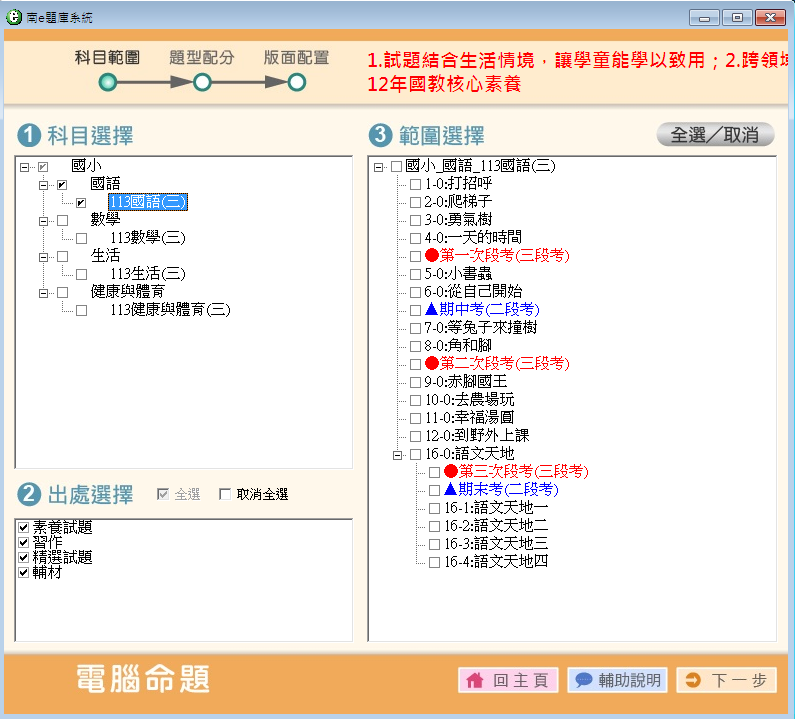The width and height of the screenshot is (795, 719).
Task: Collapse the 國小 tree node
Action: coord(24,167)
